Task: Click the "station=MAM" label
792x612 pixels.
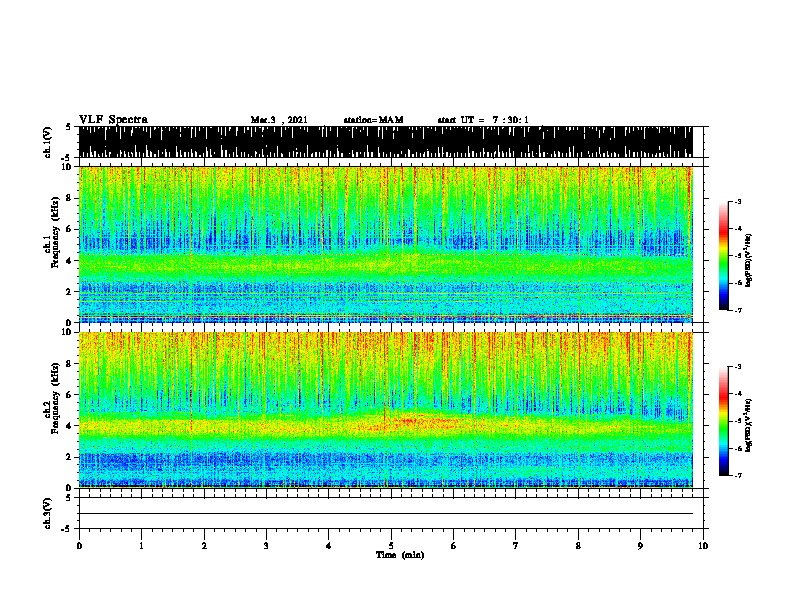Action: (x=373, y=120)
